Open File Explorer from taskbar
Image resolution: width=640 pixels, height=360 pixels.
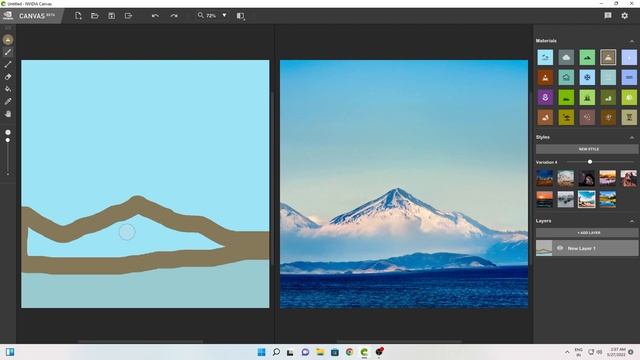coord(320,352)
